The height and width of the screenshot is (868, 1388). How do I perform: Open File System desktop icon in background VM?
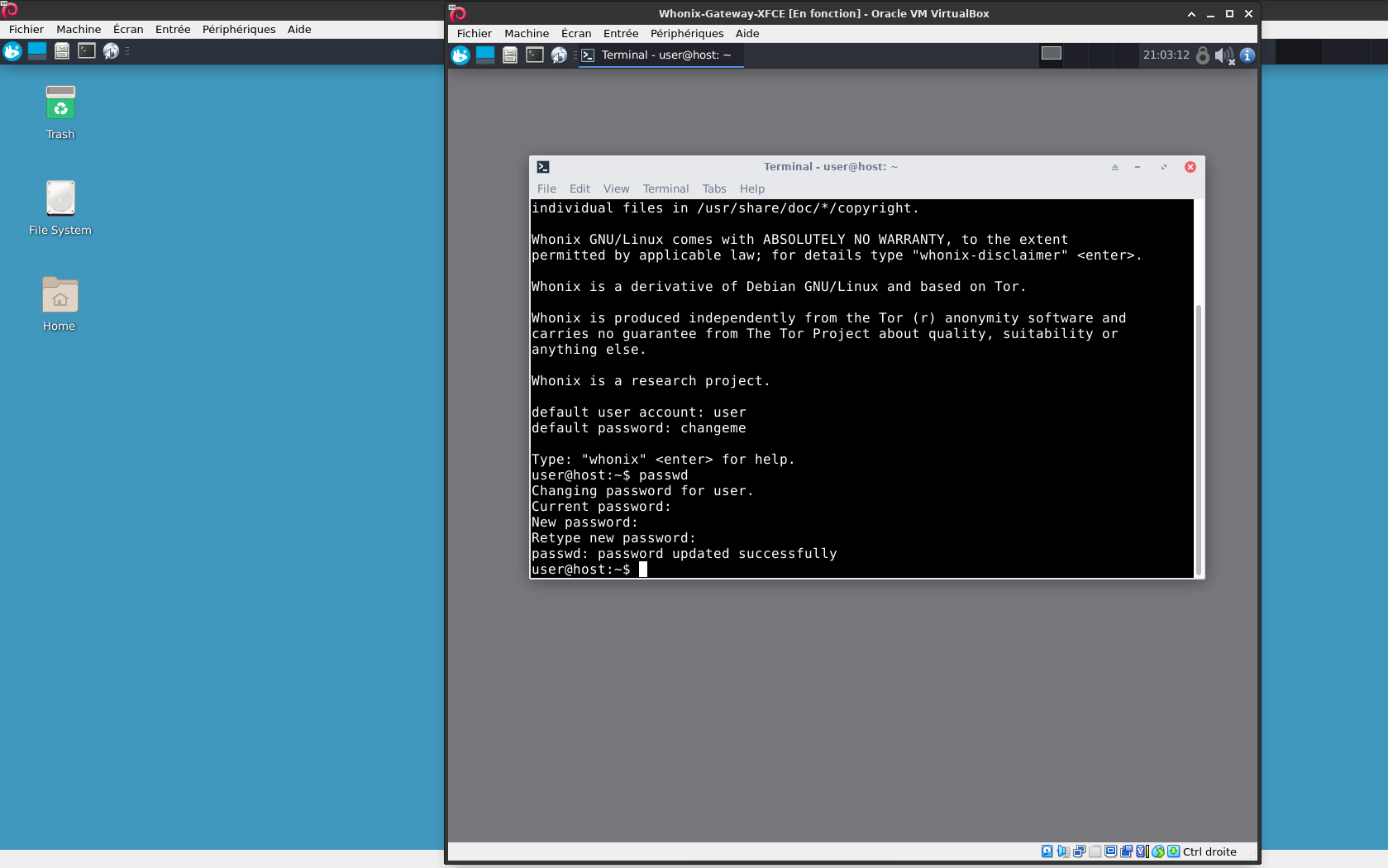(60, 208)
